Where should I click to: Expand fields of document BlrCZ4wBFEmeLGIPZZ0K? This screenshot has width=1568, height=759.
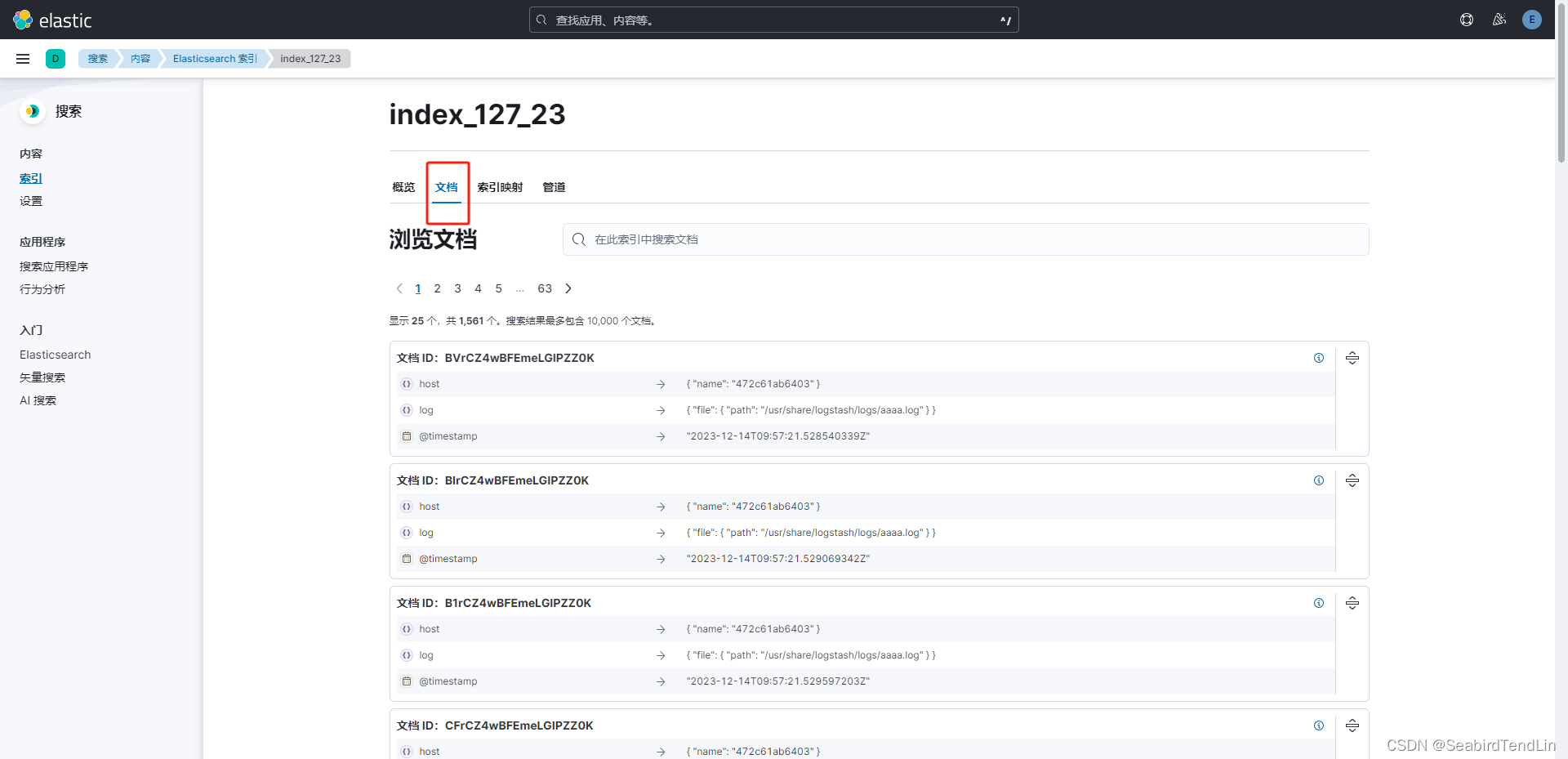(x=1352, y=480)
